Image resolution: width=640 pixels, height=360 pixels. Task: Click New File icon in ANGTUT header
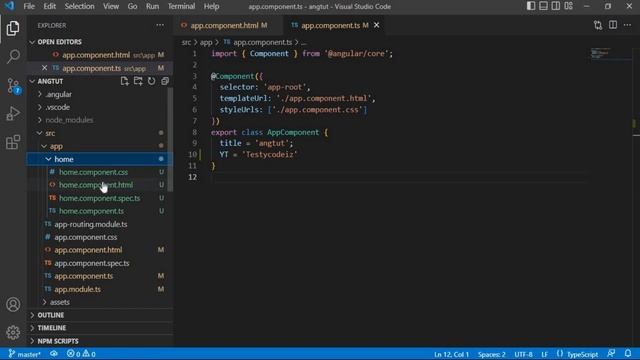point(124,81)
